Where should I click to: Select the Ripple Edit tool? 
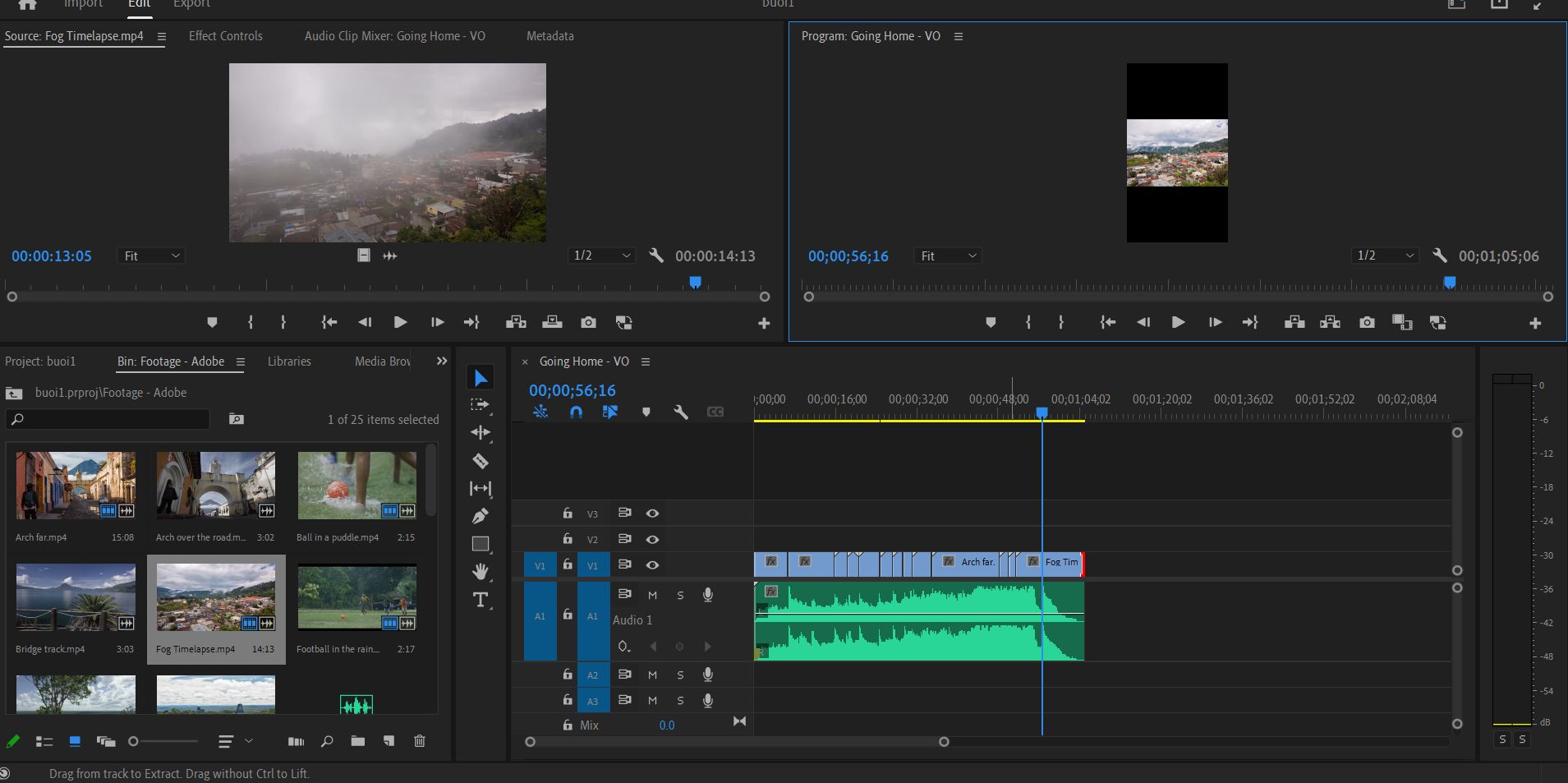click(481, 432)
